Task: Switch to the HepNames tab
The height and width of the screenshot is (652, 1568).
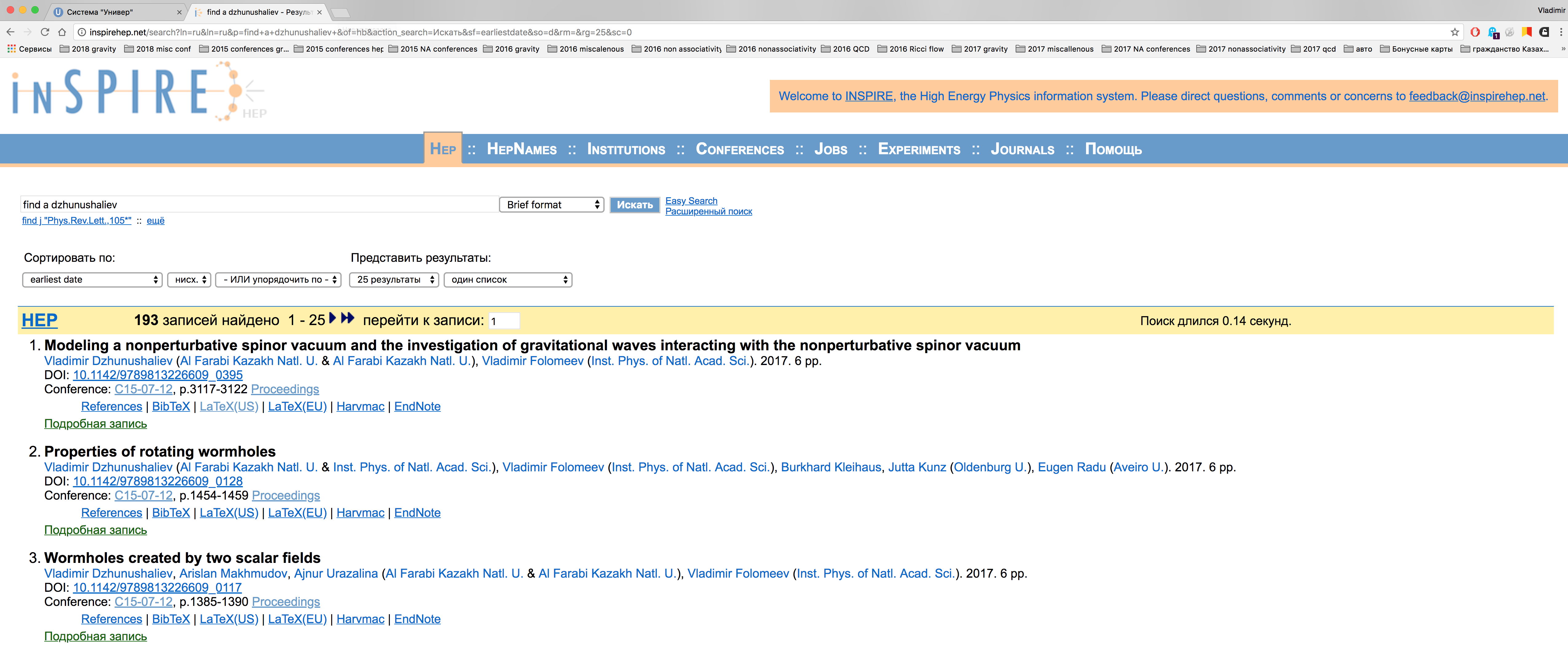Action: tap(521, 150)
